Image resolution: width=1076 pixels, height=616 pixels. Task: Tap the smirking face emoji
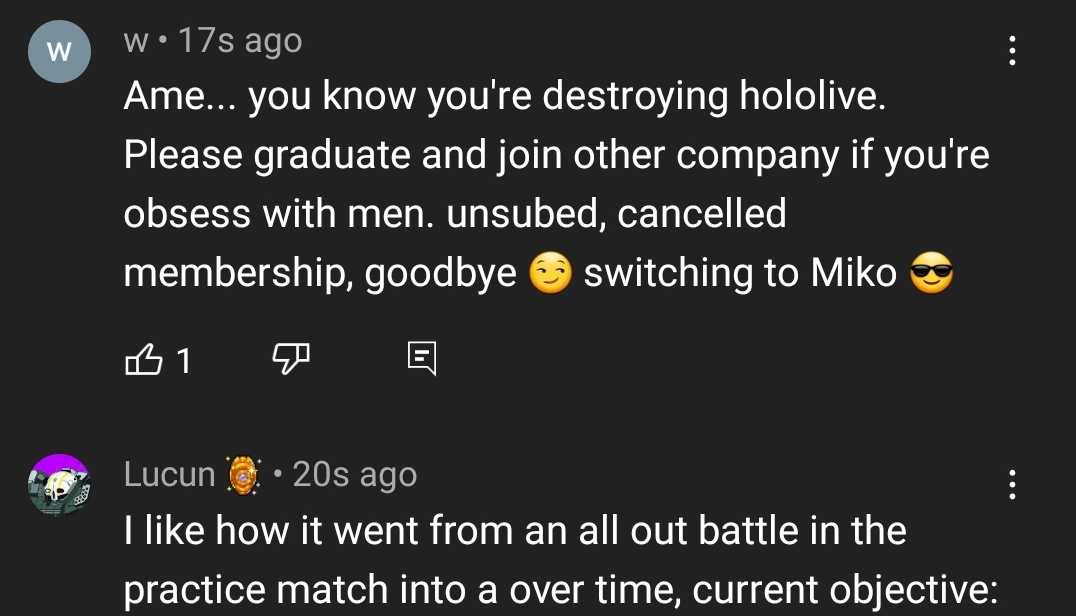[550, 272]
